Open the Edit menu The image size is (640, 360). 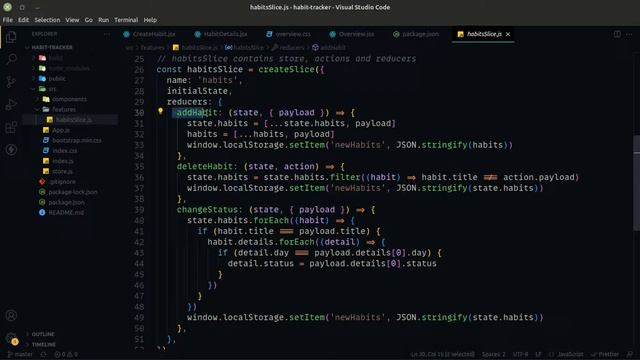23,20
